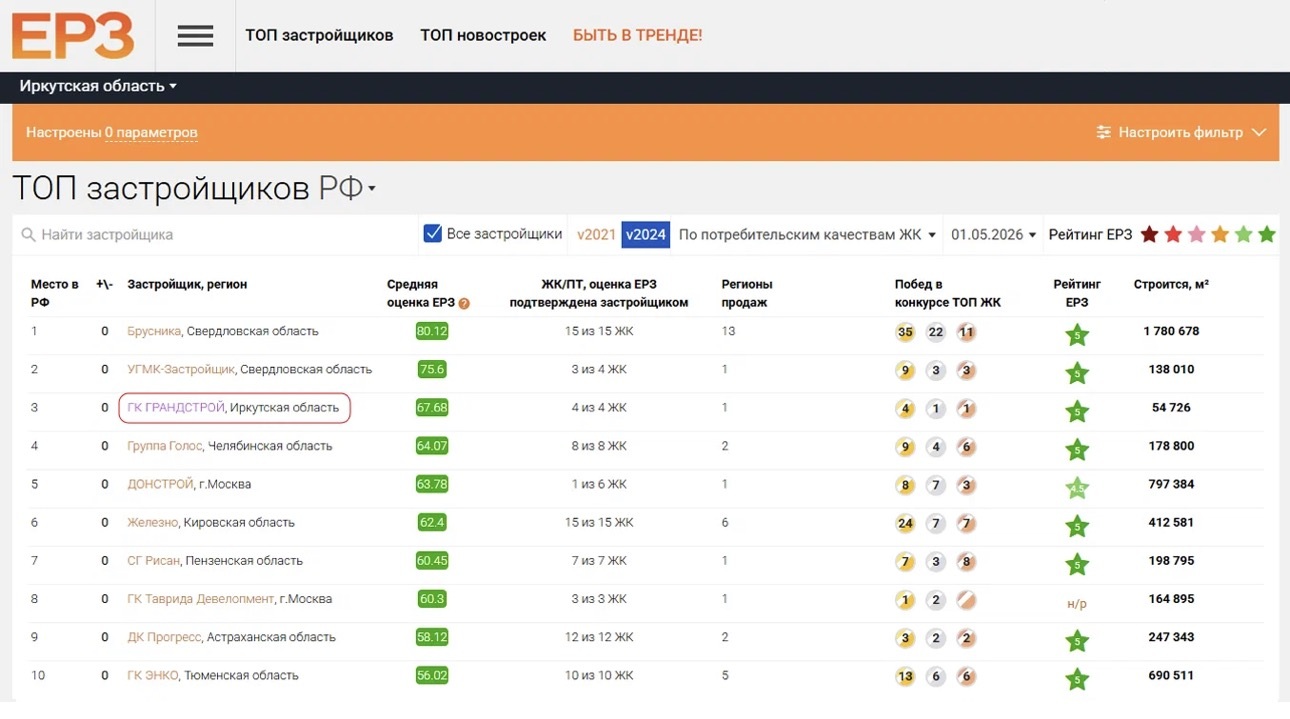Click ДОНСТРОЙ's light green rating star
The height and width of the screenshot is (719, 1290).
point(1077,489)
